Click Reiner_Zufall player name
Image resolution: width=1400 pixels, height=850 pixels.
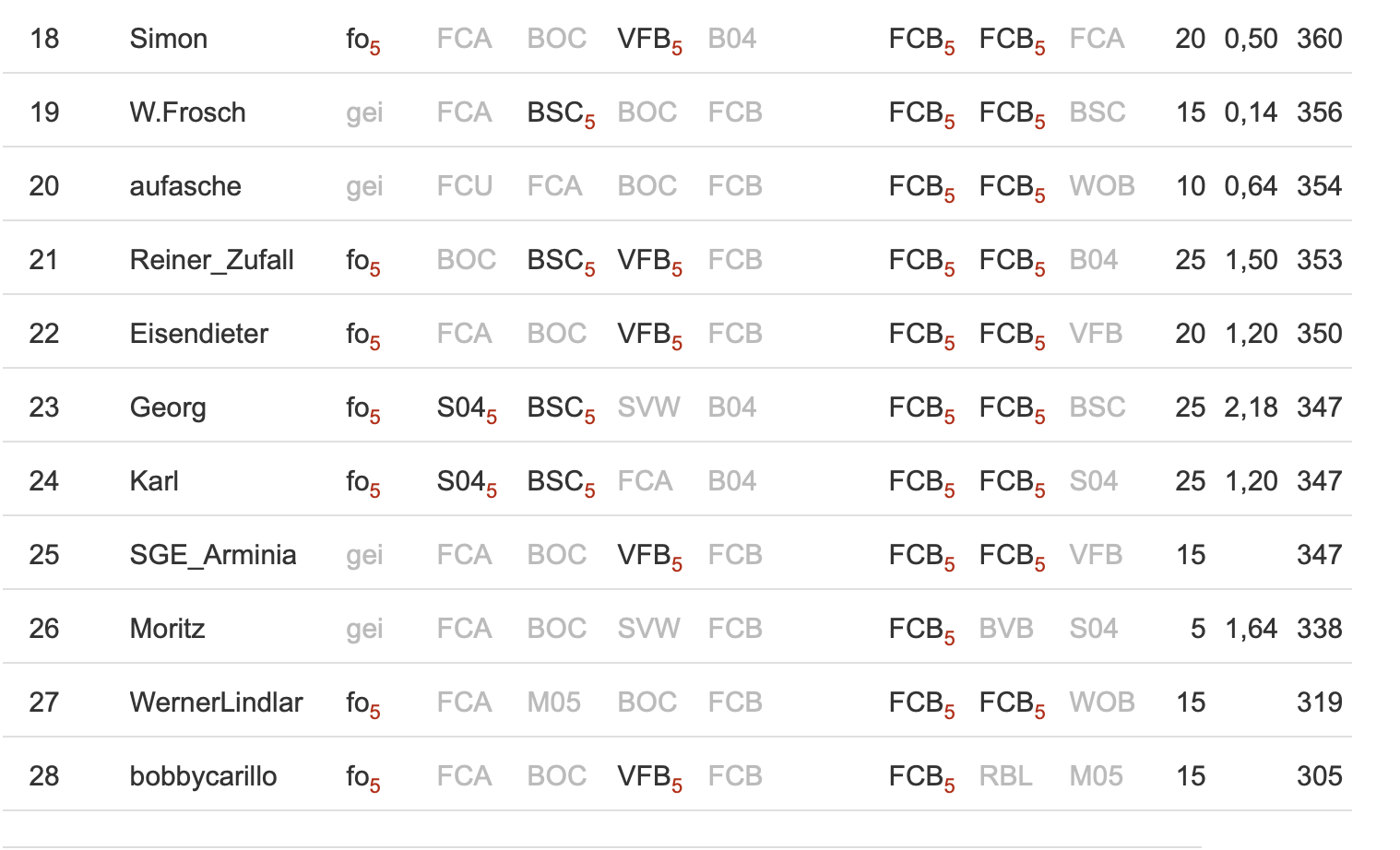[x=211, y=260]
